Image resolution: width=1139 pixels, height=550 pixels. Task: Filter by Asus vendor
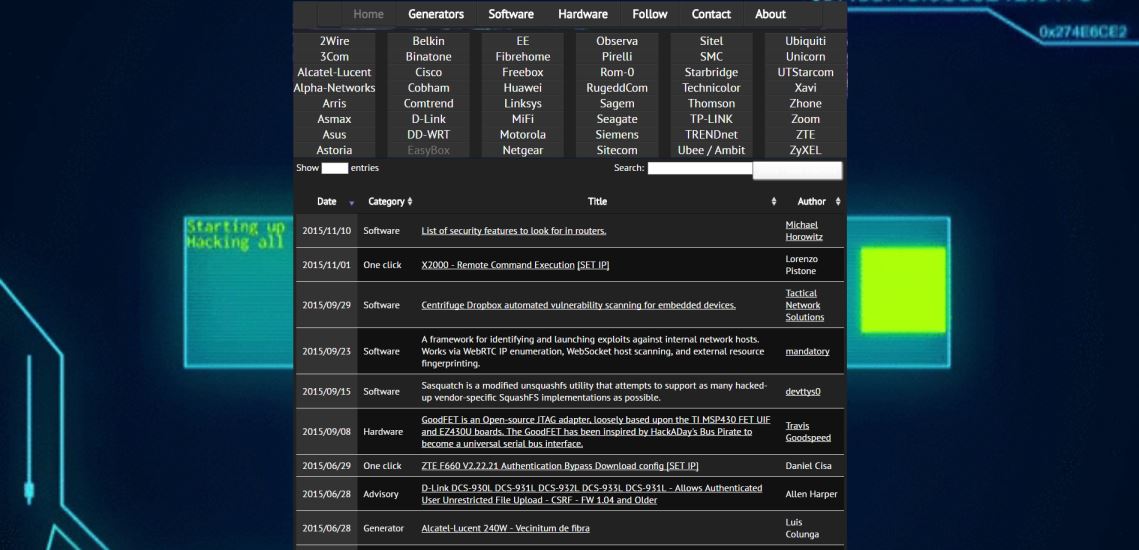point(334,135)
